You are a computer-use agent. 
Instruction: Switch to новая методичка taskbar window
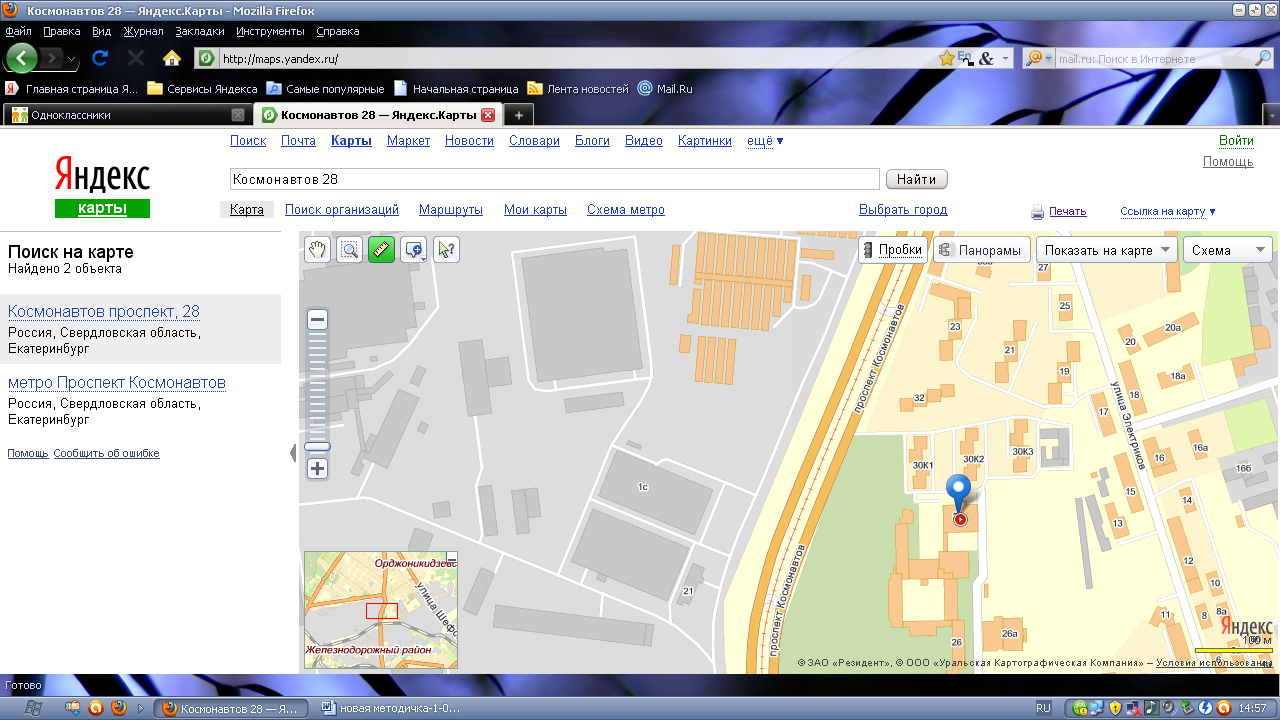[391, 708]
